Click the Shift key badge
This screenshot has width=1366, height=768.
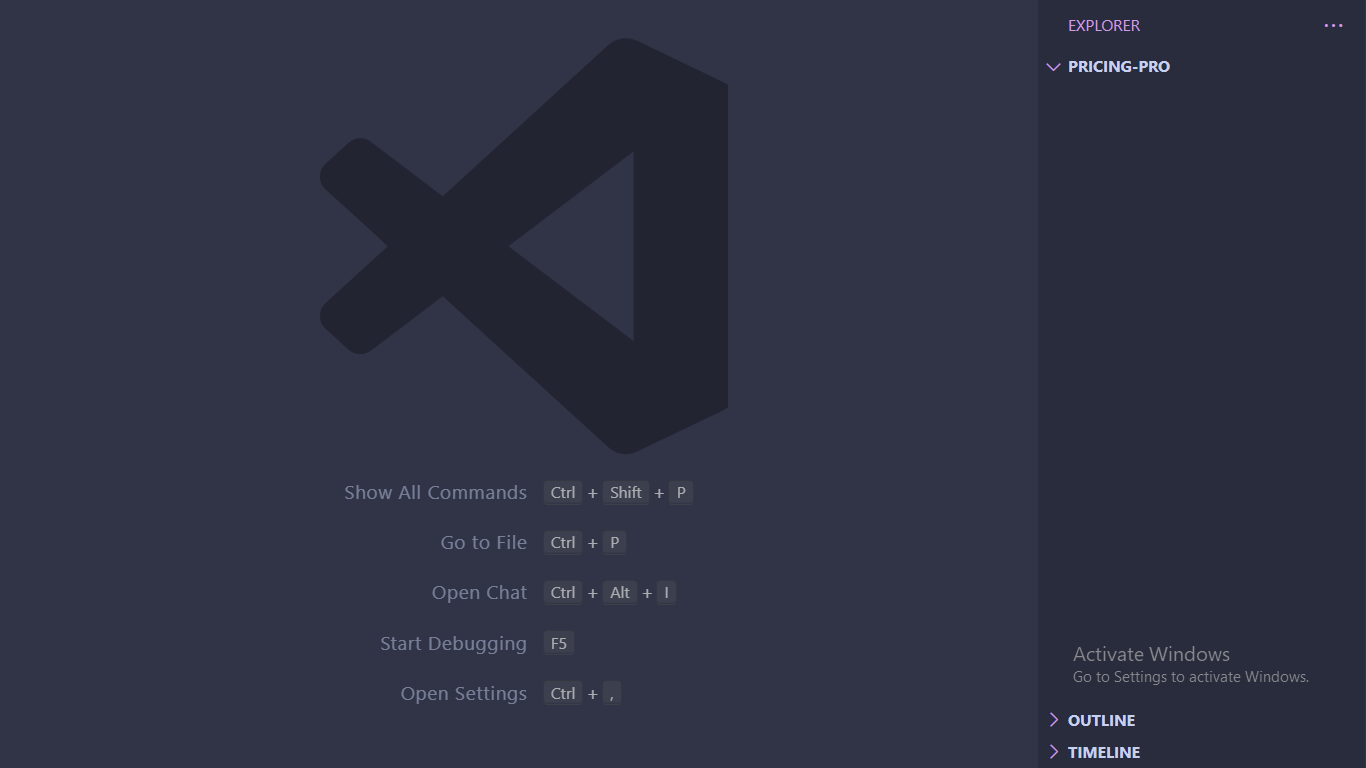click(x=626, y=493)
